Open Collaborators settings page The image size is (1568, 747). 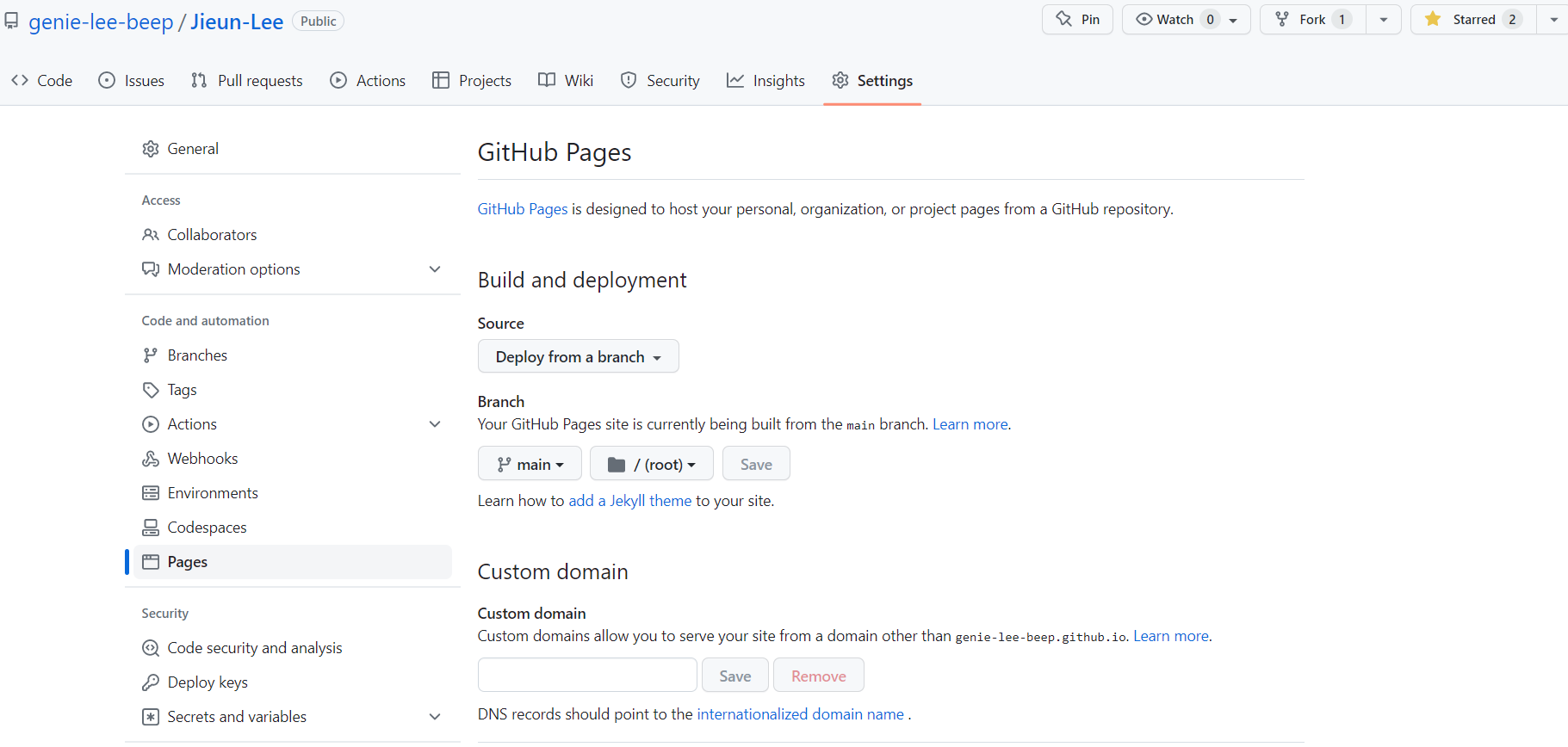tap(293, 235)
